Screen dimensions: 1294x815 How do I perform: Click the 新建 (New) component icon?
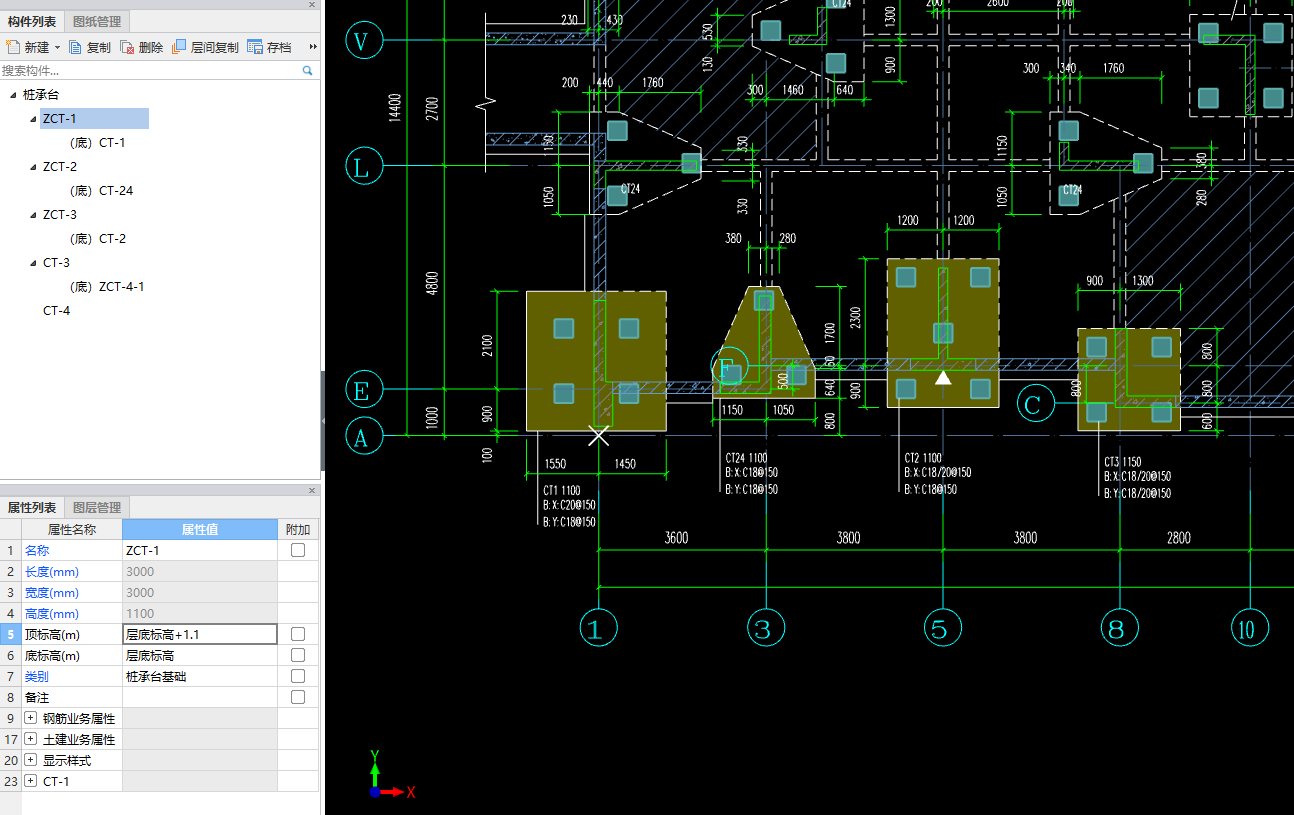tap(13, 47)
